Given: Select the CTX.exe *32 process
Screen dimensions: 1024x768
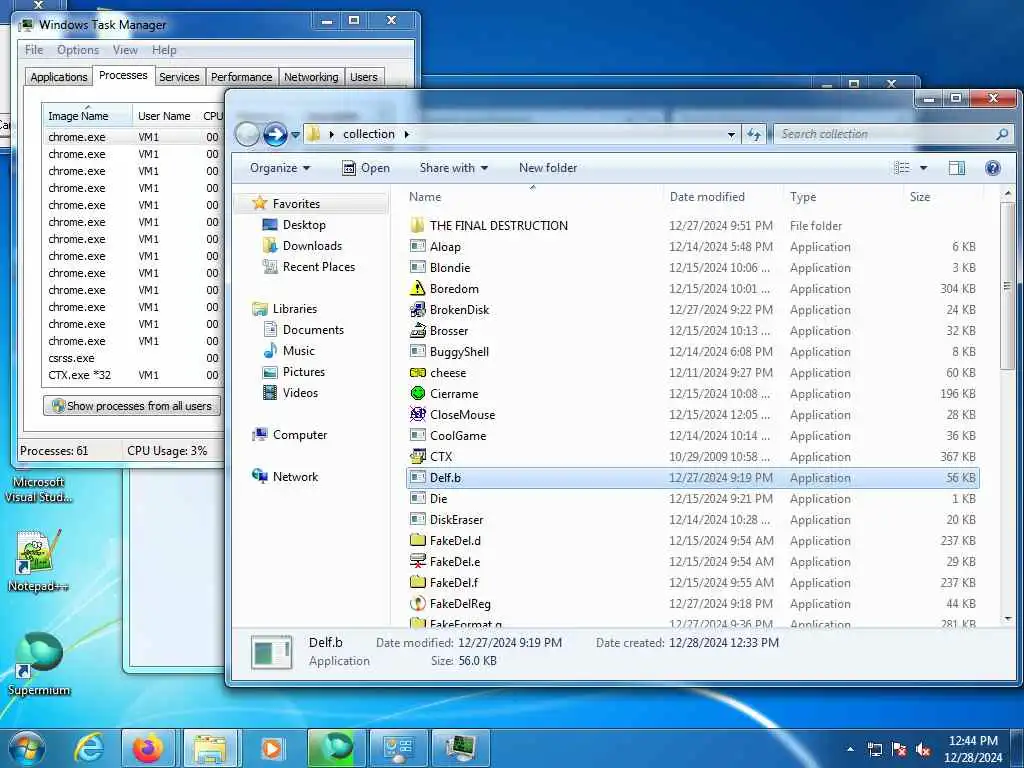Looking at the screenshot, I should (133, 375).
